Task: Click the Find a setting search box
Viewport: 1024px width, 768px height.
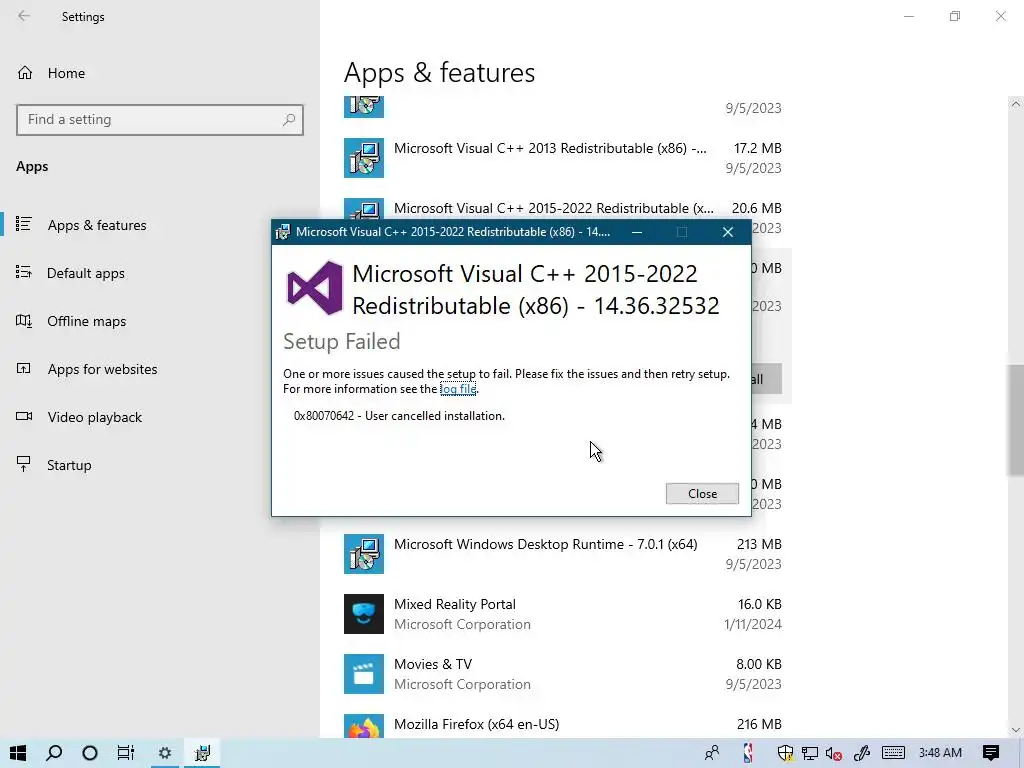Action: tap(160, 120)
